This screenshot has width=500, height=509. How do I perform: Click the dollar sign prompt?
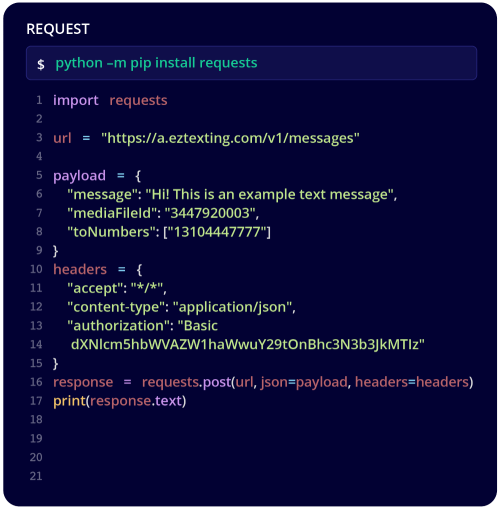coord(41,64)
